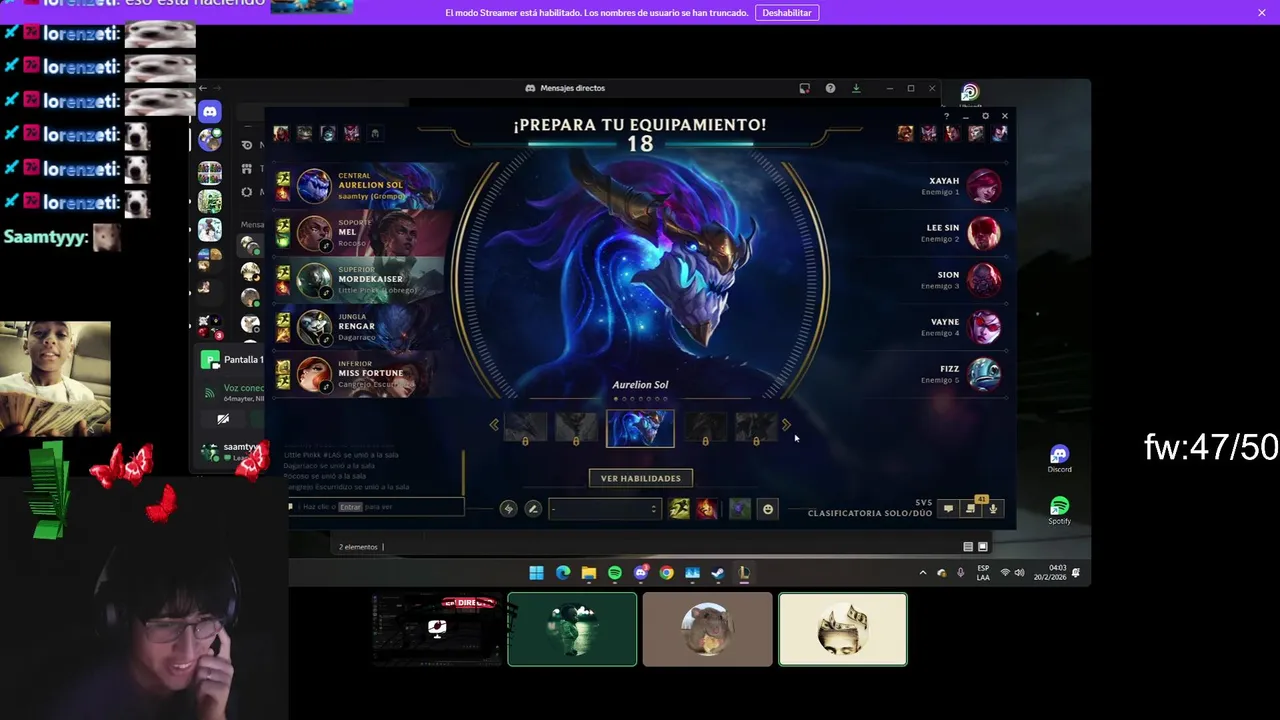Open Google Chrome from the taskbar
1280x720 pixels.
[666, 573]
